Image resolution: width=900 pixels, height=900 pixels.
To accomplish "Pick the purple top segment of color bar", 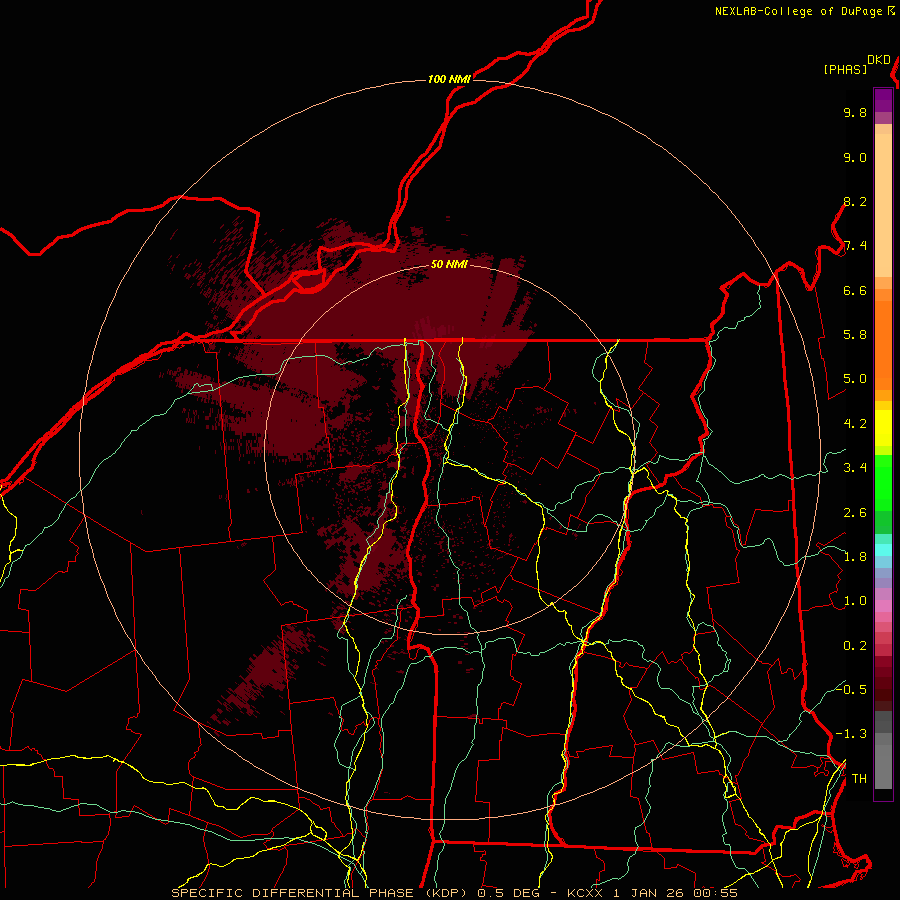I will tap(883, 100).
